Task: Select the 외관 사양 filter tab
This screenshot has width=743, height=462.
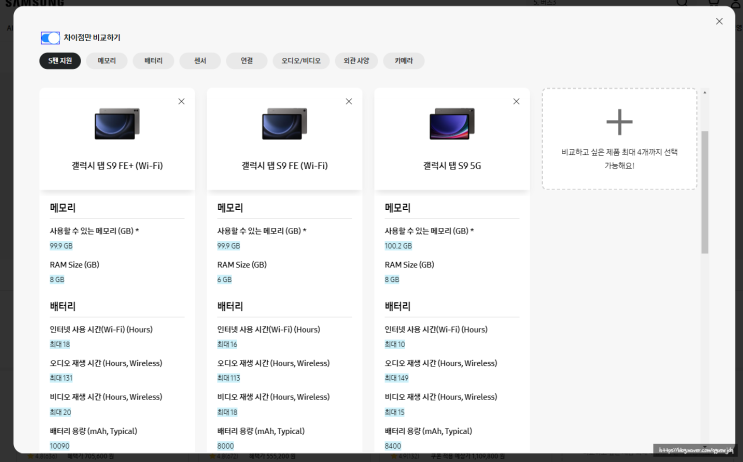Action: click(x=356, y=61)
